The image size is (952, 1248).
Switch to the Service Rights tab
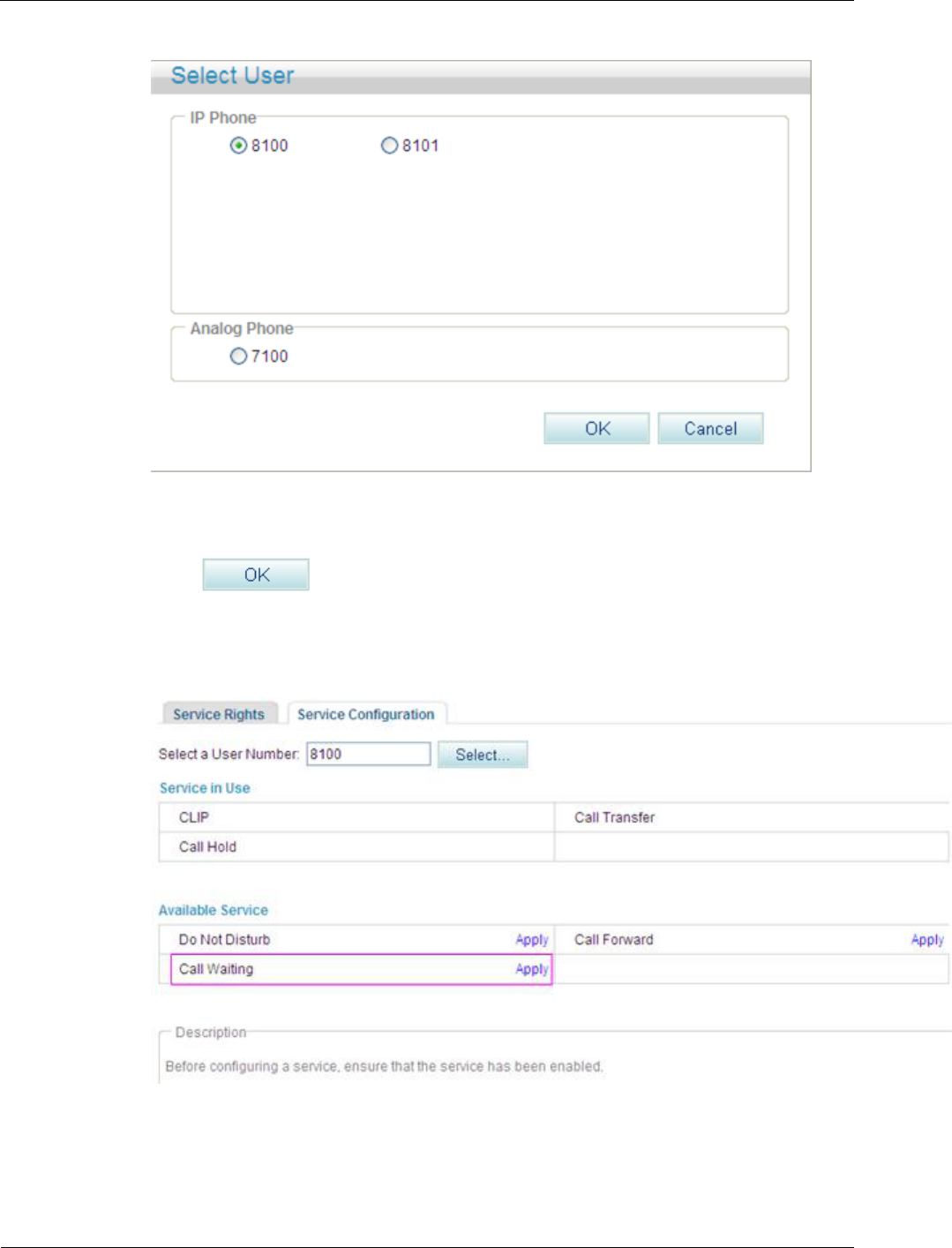tap(219, 714)
